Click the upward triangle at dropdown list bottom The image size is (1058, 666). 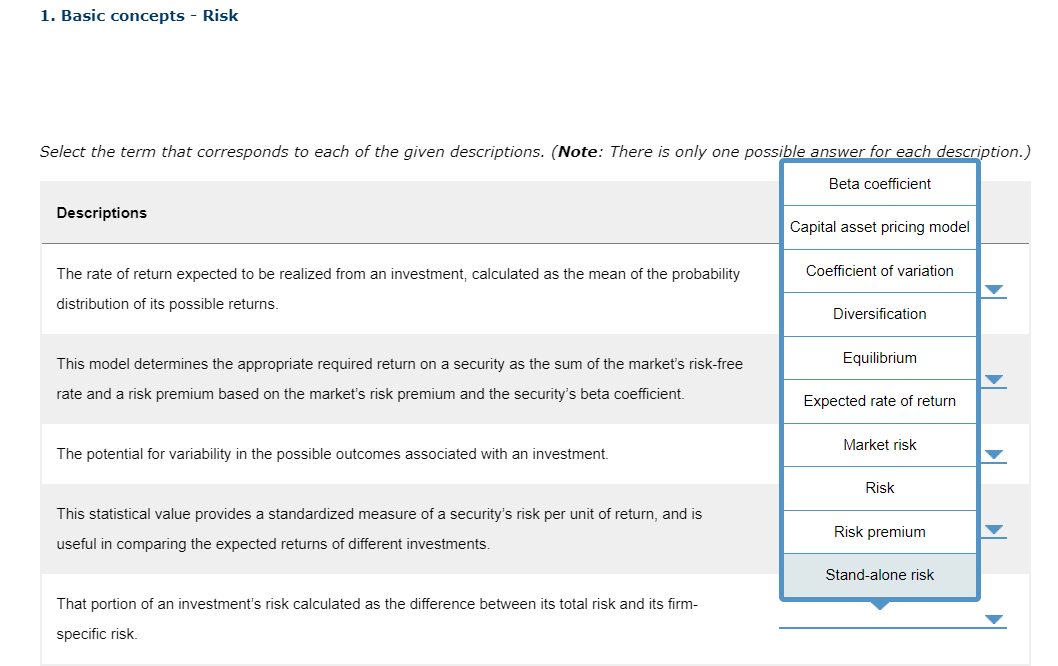pyautogui.click(x=879, y=604)
